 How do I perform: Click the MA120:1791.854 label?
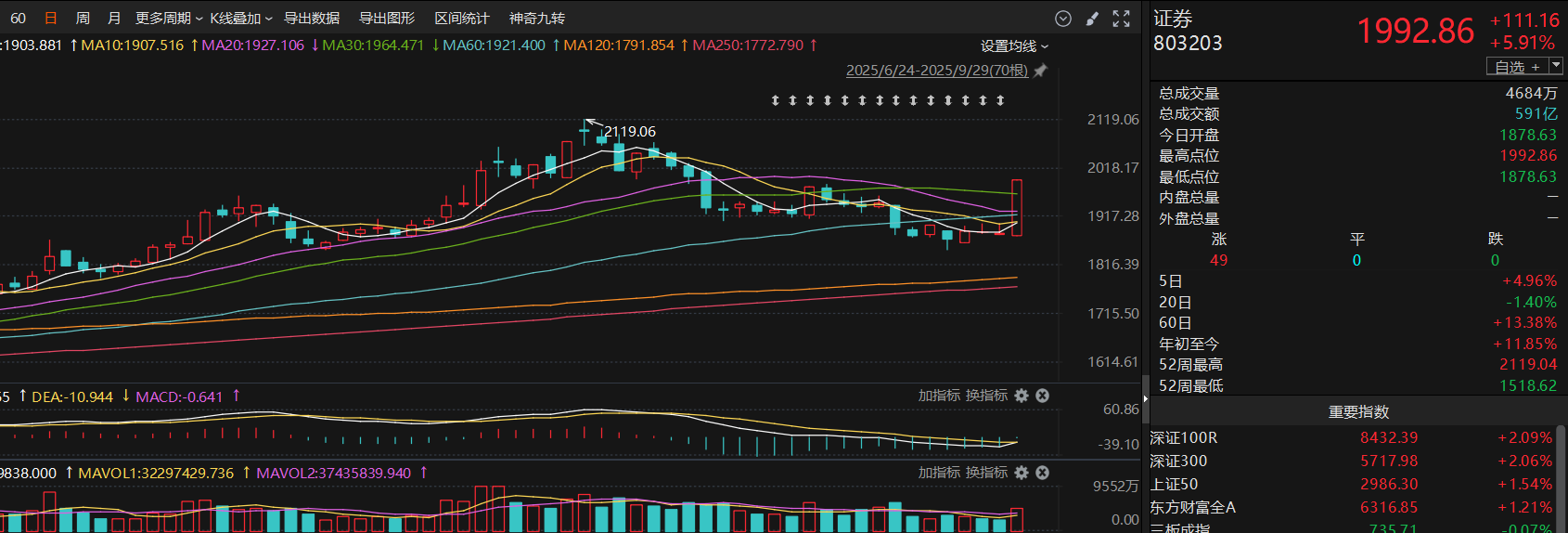point(619,45)
